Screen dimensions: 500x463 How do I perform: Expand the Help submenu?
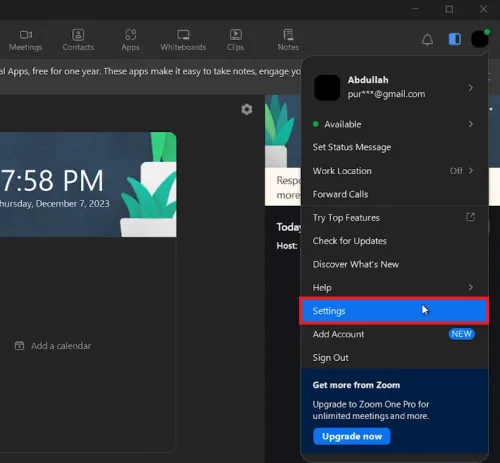pos(394,287)
